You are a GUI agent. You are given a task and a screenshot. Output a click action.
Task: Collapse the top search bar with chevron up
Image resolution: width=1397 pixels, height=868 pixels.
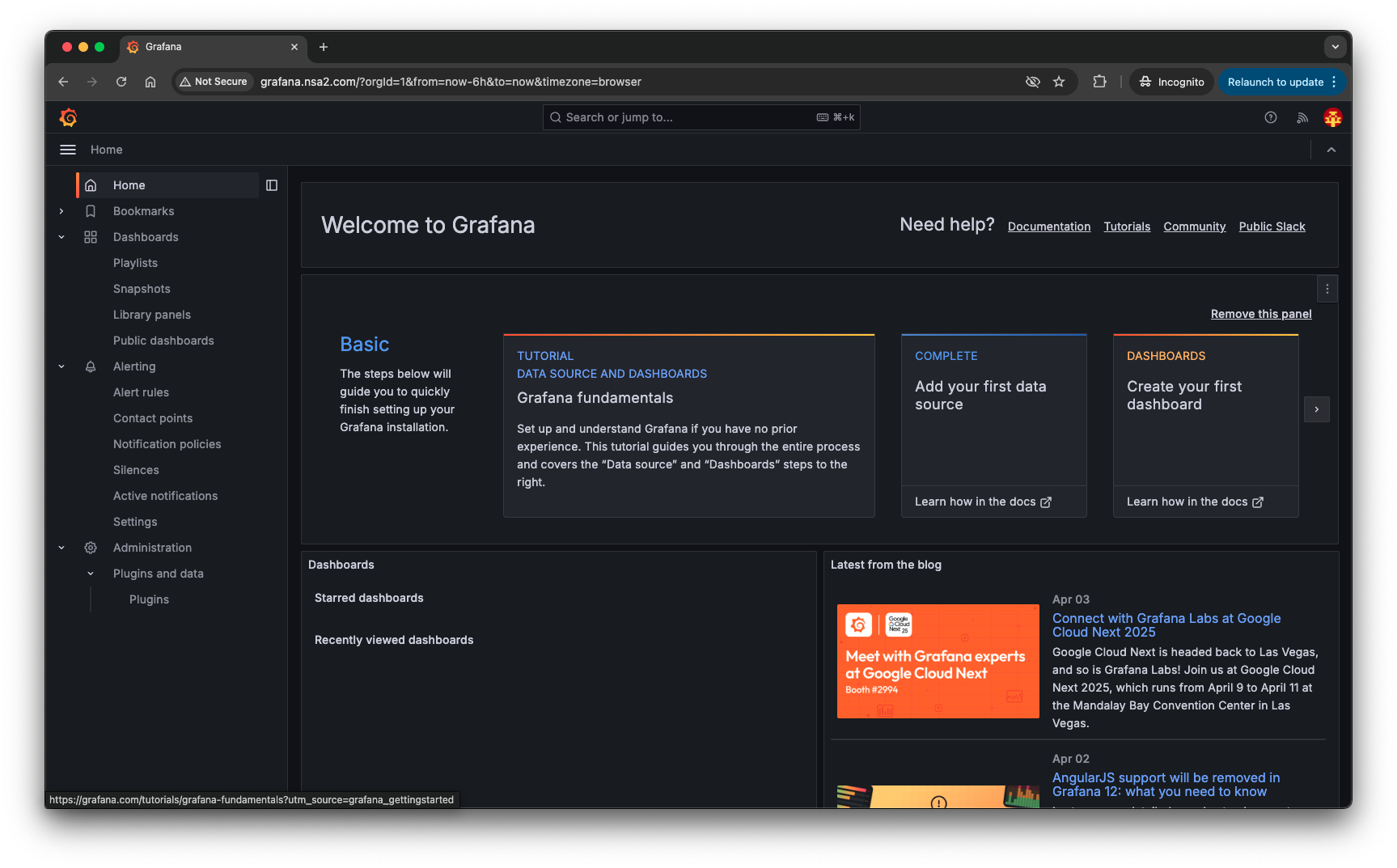pos(1331,150)
